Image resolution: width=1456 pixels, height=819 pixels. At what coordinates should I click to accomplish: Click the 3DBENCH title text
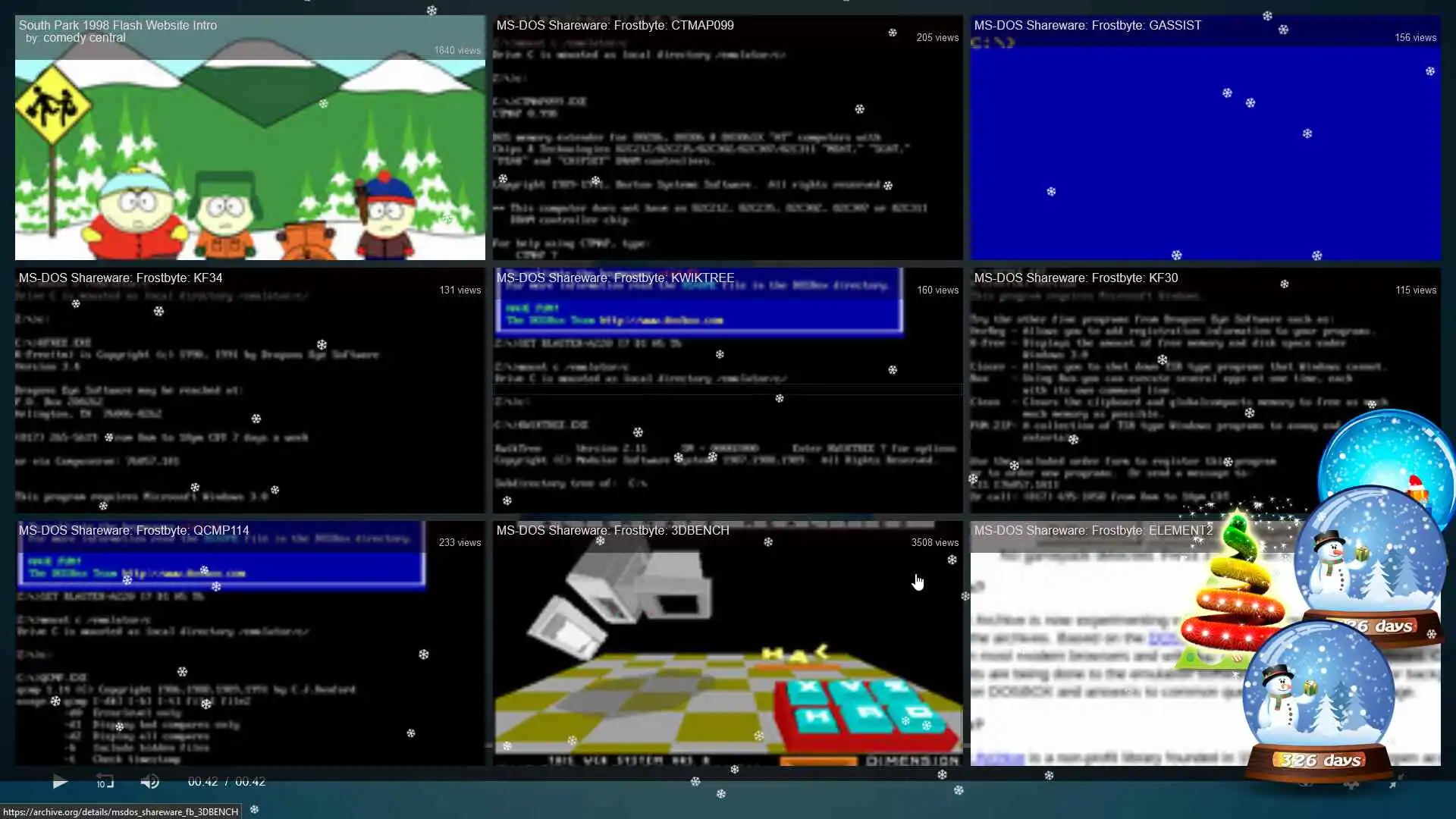[612, 530]
